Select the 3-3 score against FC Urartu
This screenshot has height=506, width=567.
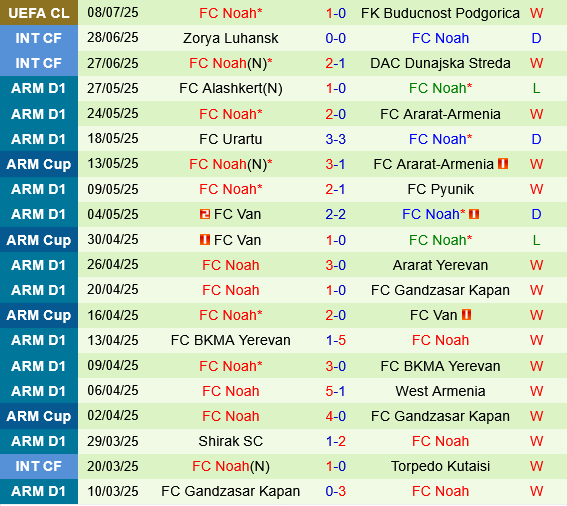tap(336, 139)
